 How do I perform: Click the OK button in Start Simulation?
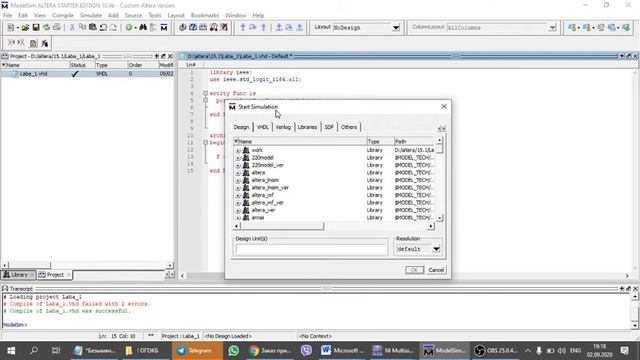(414, 270)
